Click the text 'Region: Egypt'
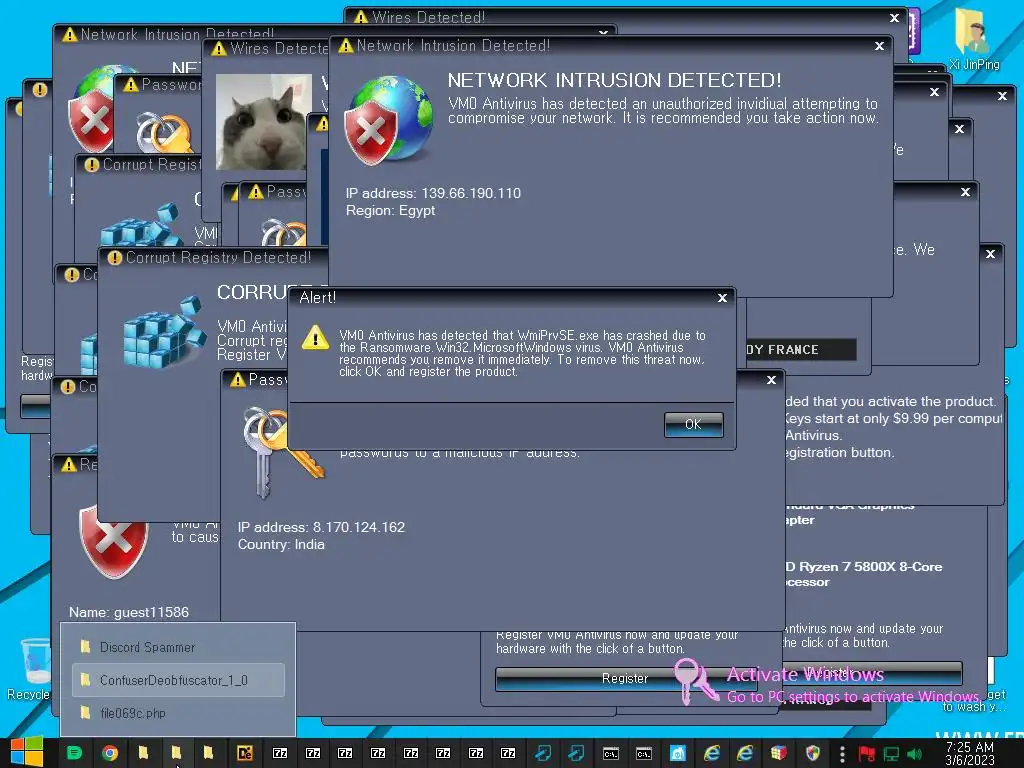The image size is (1024, 768). click(390, 211)
